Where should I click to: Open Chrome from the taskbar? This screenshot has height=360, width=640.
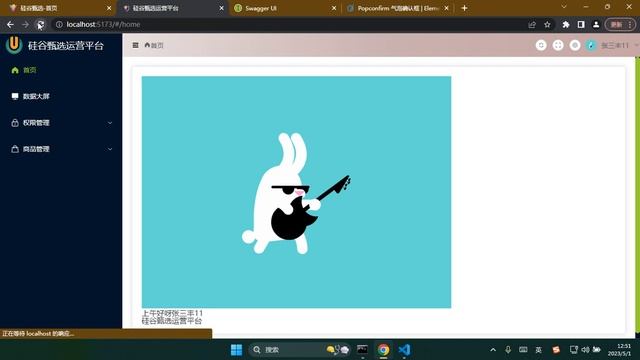(x=383, y=350)
